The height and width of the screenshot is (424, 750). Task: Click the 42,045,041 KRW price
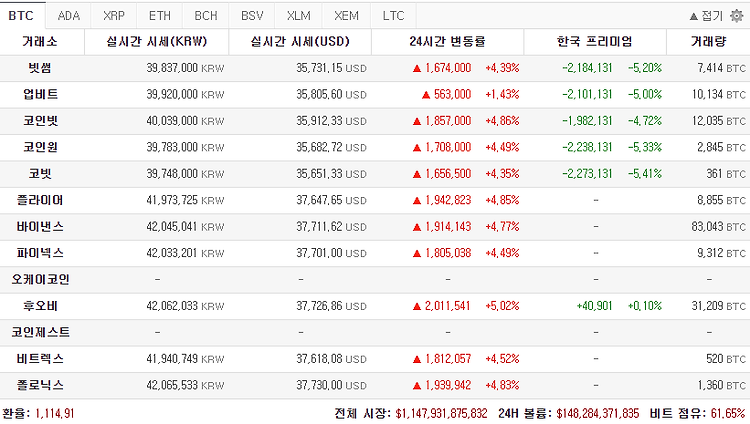tap(185, 226)
